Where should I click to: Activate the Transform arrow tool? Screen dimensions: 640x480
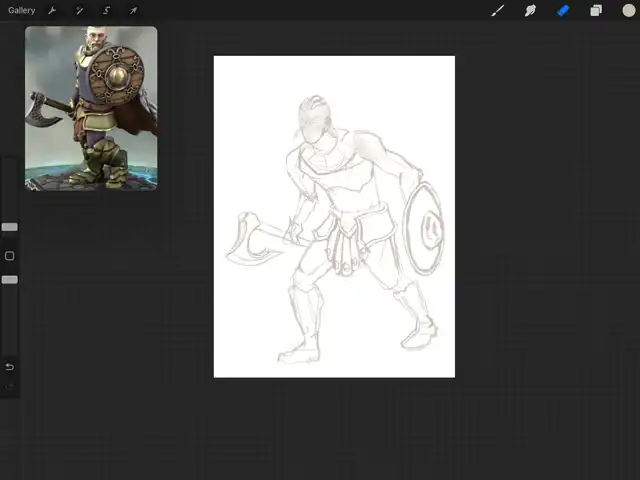133,10
